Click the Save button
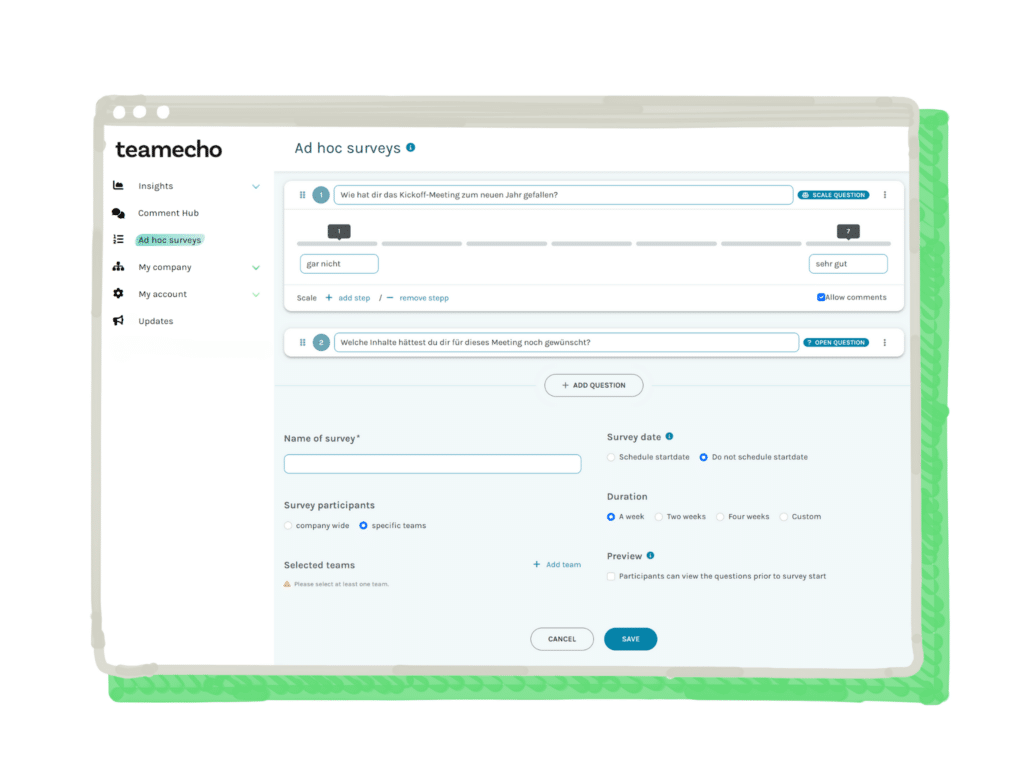This screenshot has width=1024, height=768. click(630, 639)
